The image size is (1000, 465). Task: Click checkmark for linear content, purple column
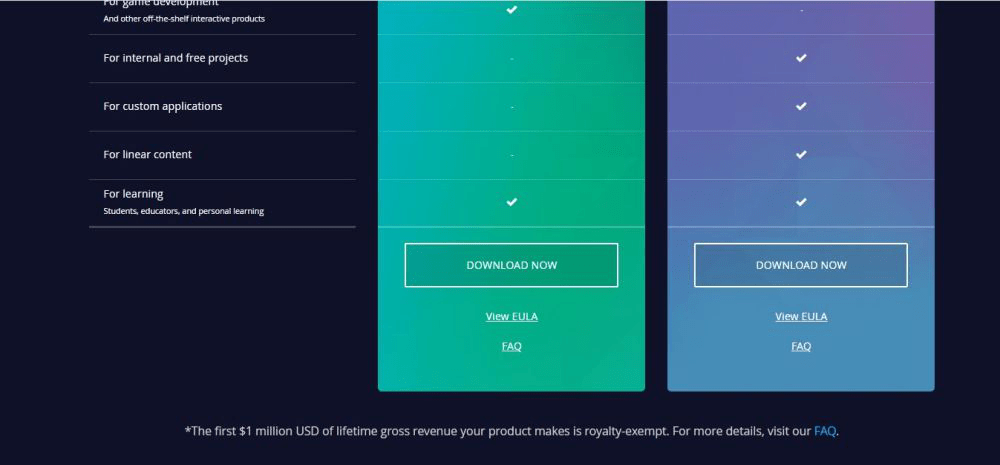[x=801, y=154]
